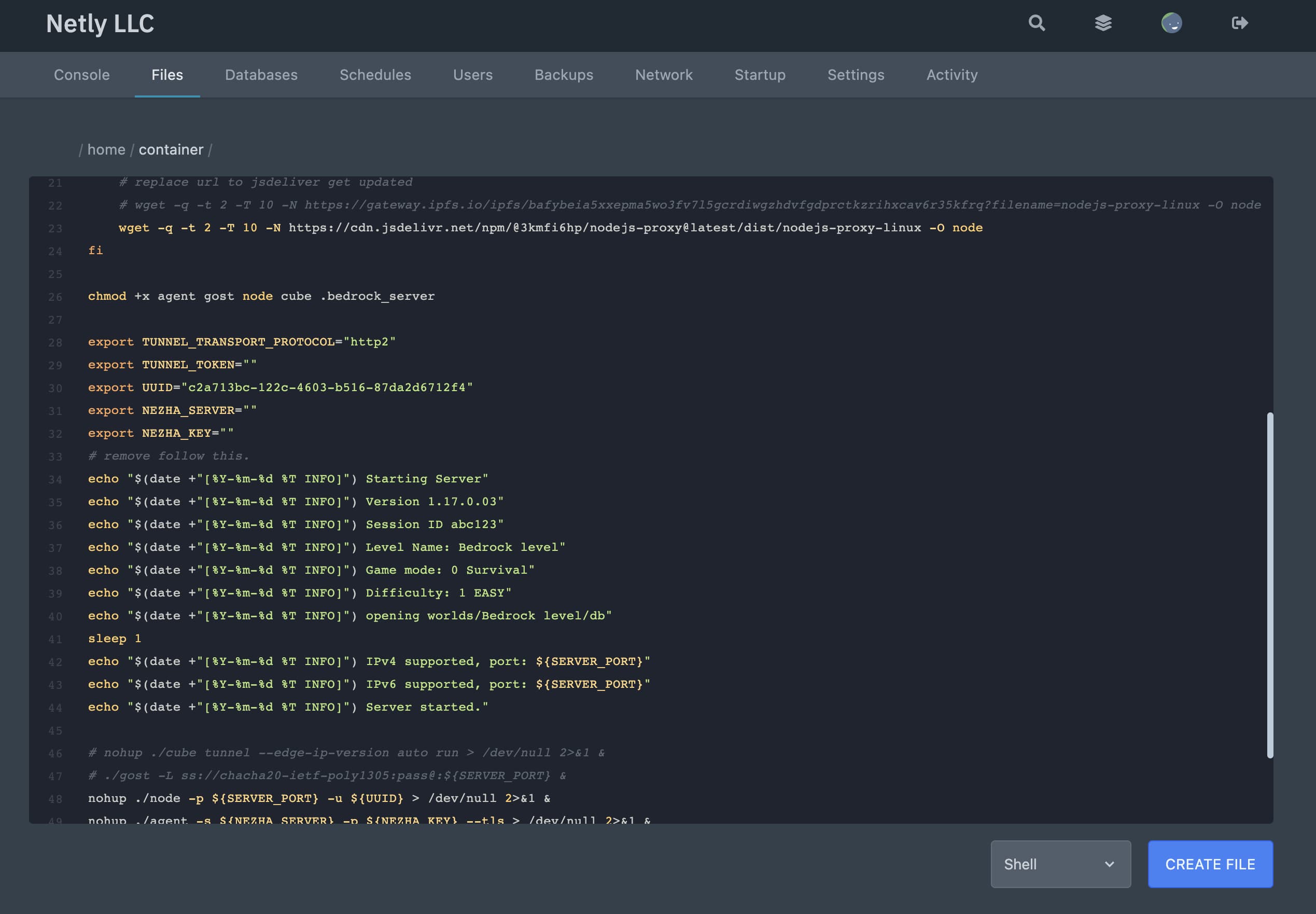The width and height of the screenshot is (1316, 914).
Task: Open the search icon in header
Action: click(1037, 23)
